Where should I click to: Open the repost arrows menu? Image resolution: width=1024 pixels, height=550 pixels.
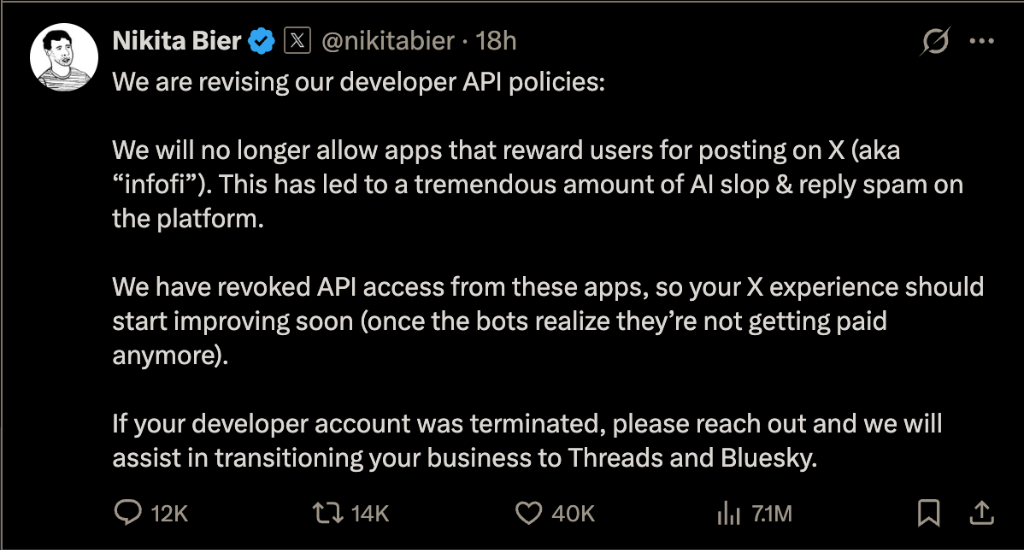tap(326, 513)
